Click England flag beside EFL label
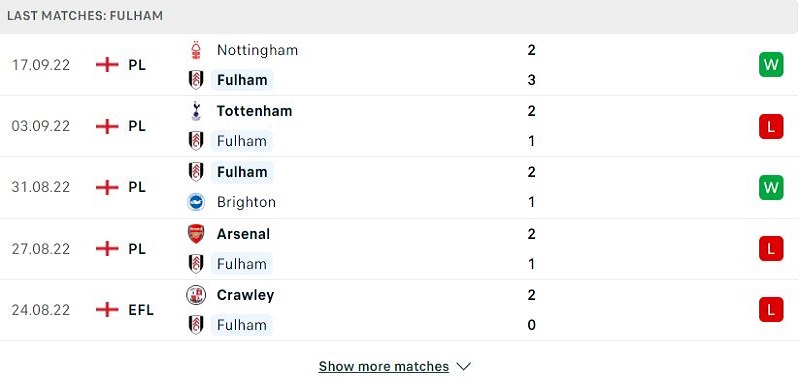 107,309
